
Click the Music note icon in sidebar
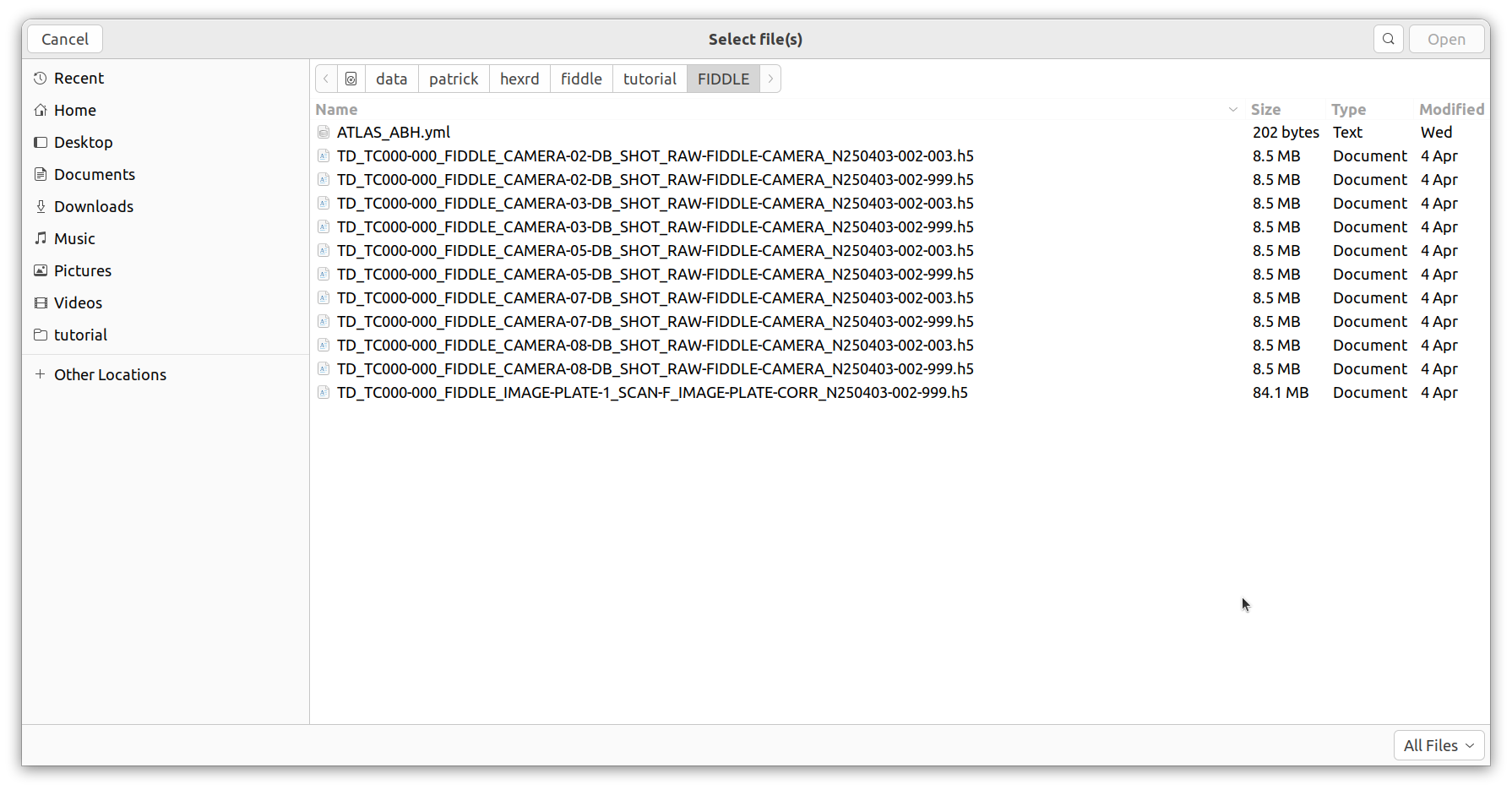(x=41, y=239)
